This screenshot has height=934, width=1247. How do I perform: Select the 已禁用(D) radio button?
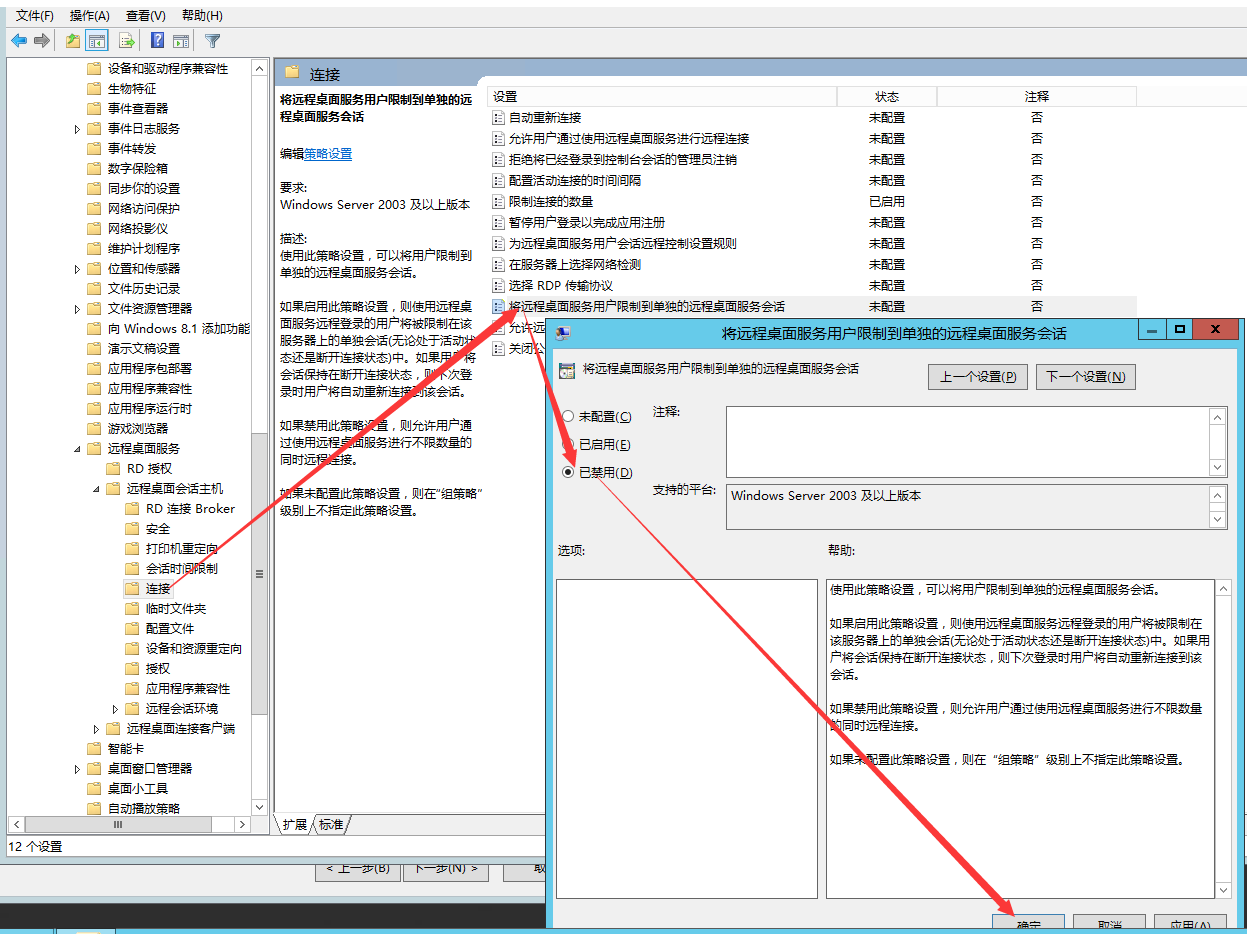point(568,472)
